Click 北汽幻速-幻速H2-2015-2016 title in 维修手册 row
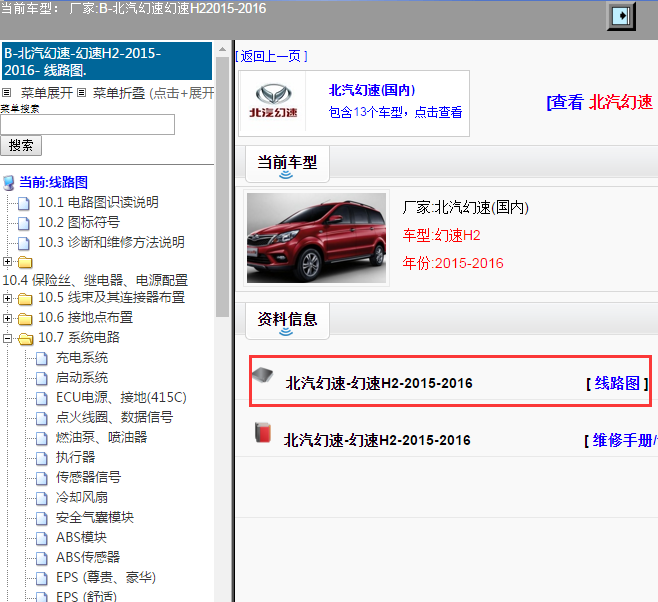658x602 pixels. tap(377, 440)
